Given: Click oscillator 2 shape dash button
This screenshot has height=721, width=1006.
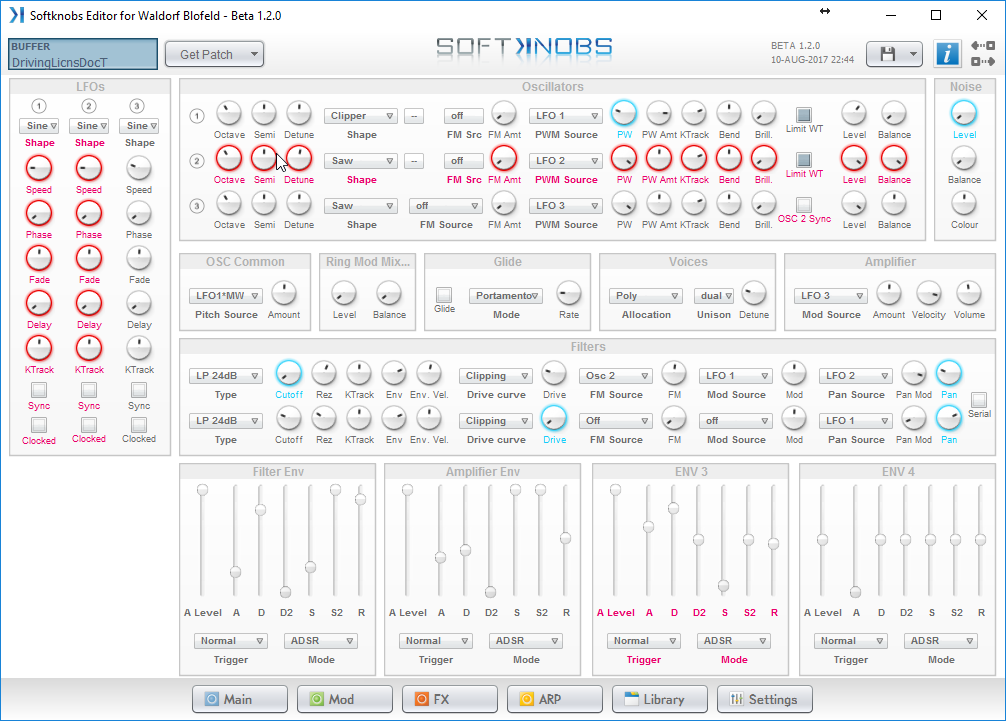Looking at the screenshot, I should tap(414, 160).
